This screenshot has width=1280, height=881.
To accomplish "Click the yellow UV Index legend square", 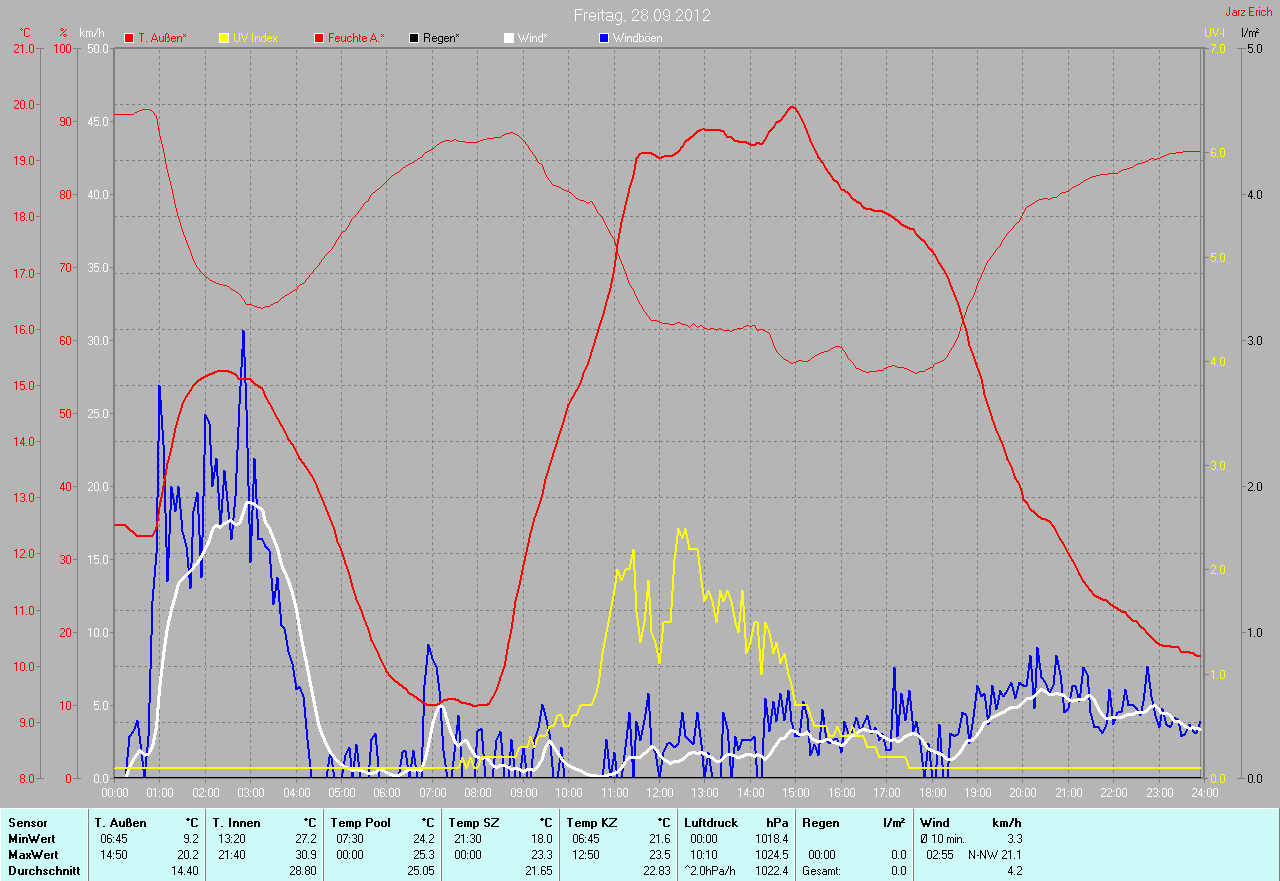I will (x=224, y=38).
